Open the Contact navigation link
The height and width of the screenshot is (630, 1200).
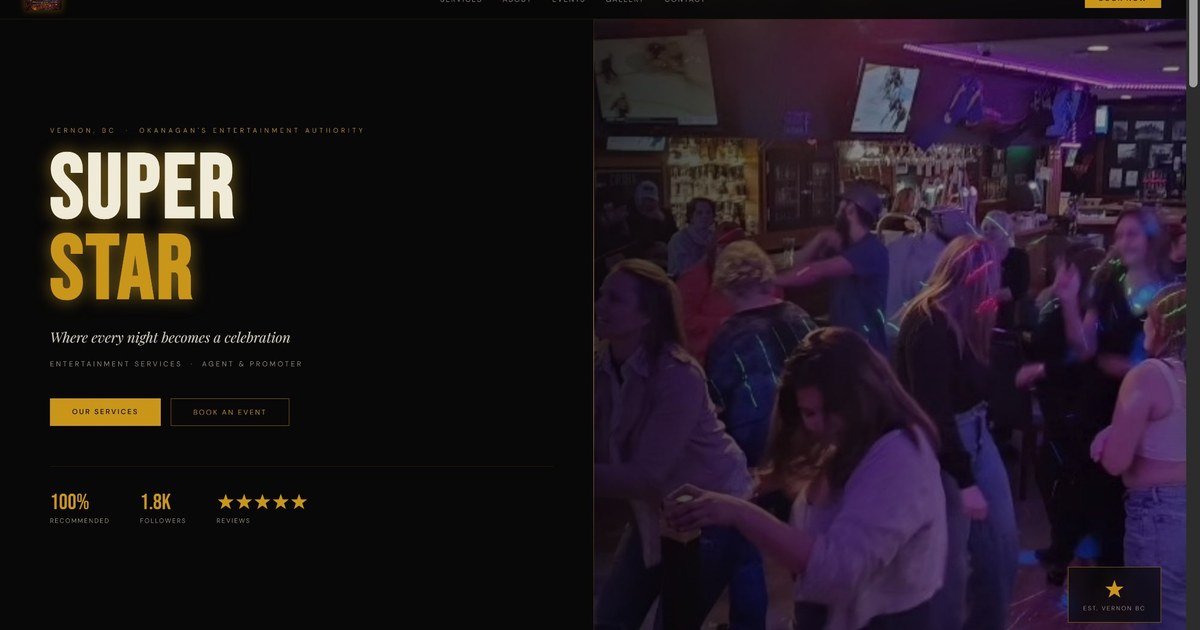pyautogui.click(x=685, y=2)
